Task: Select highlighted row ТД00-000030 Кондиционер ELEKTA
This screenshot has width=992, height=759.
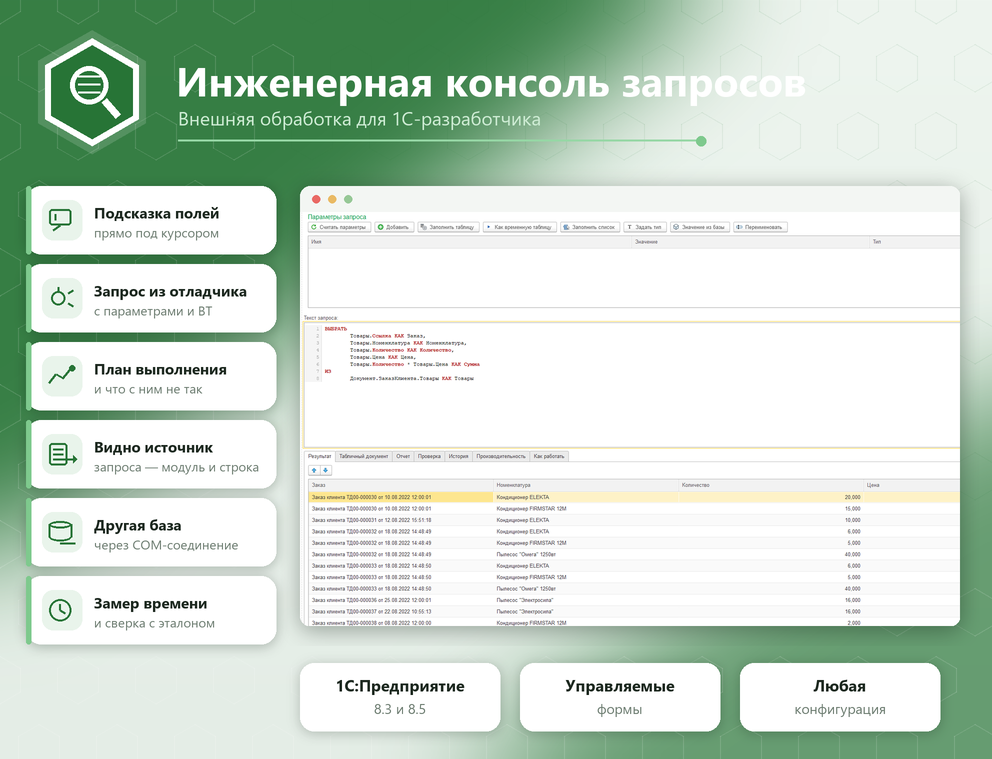Action: (x=634, y=497)
